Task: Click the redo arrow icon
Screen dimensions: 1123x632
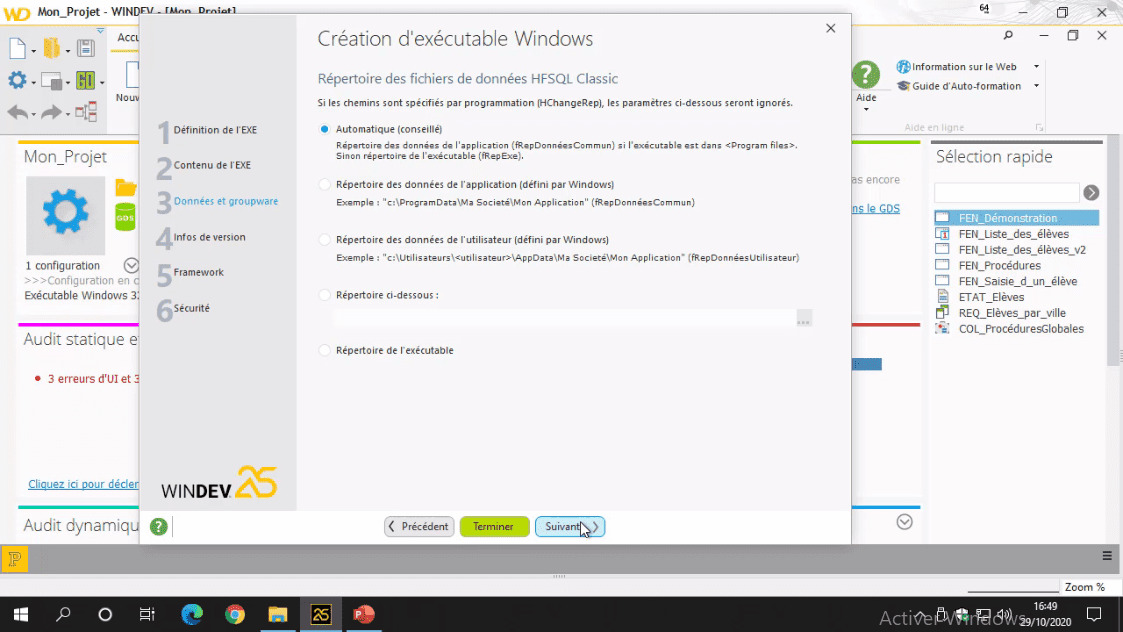Action: (x=49, y=113)
